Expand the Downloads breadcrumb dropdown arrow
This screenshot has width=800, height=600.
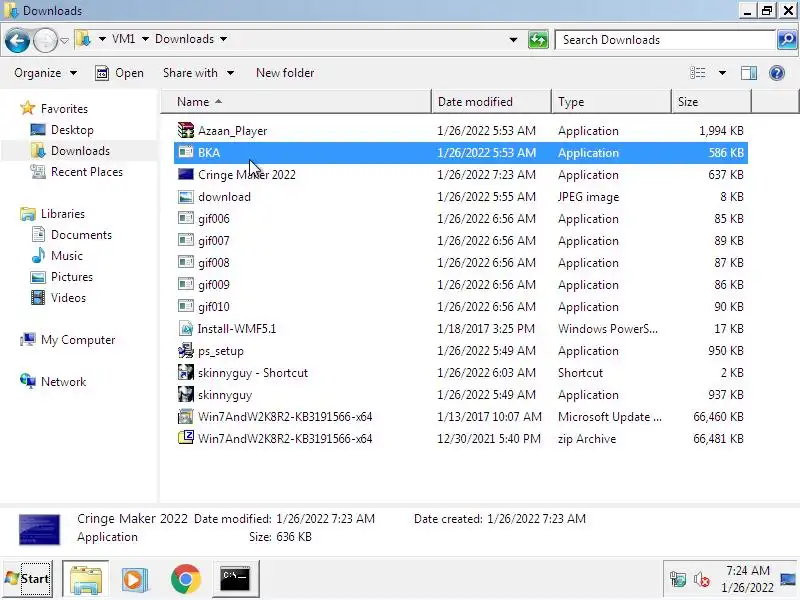(223, 39)
